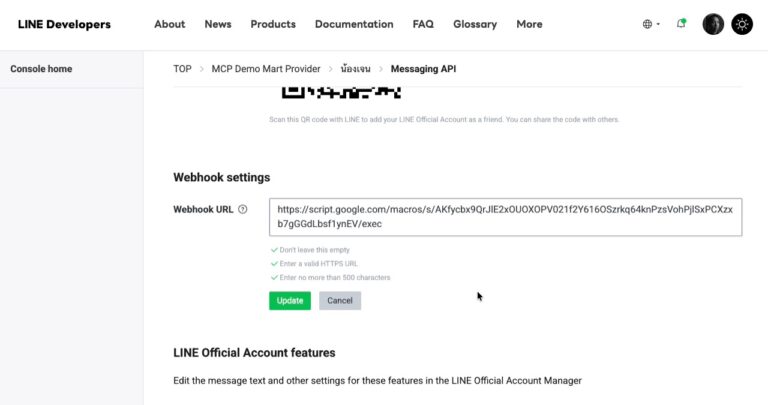
Task: Click the Webhook URL label
Action: (203, 209)
